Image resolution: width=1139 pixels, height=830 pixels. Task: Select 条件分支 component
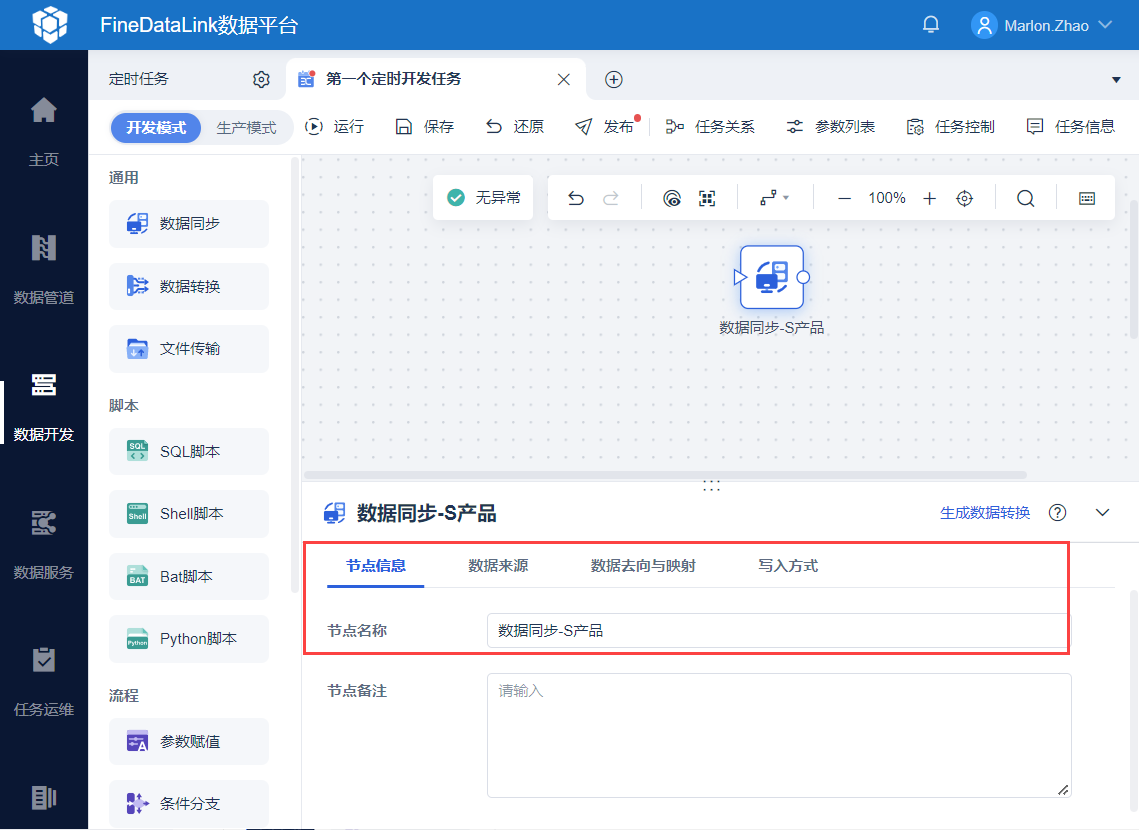[x=189, y=803]
